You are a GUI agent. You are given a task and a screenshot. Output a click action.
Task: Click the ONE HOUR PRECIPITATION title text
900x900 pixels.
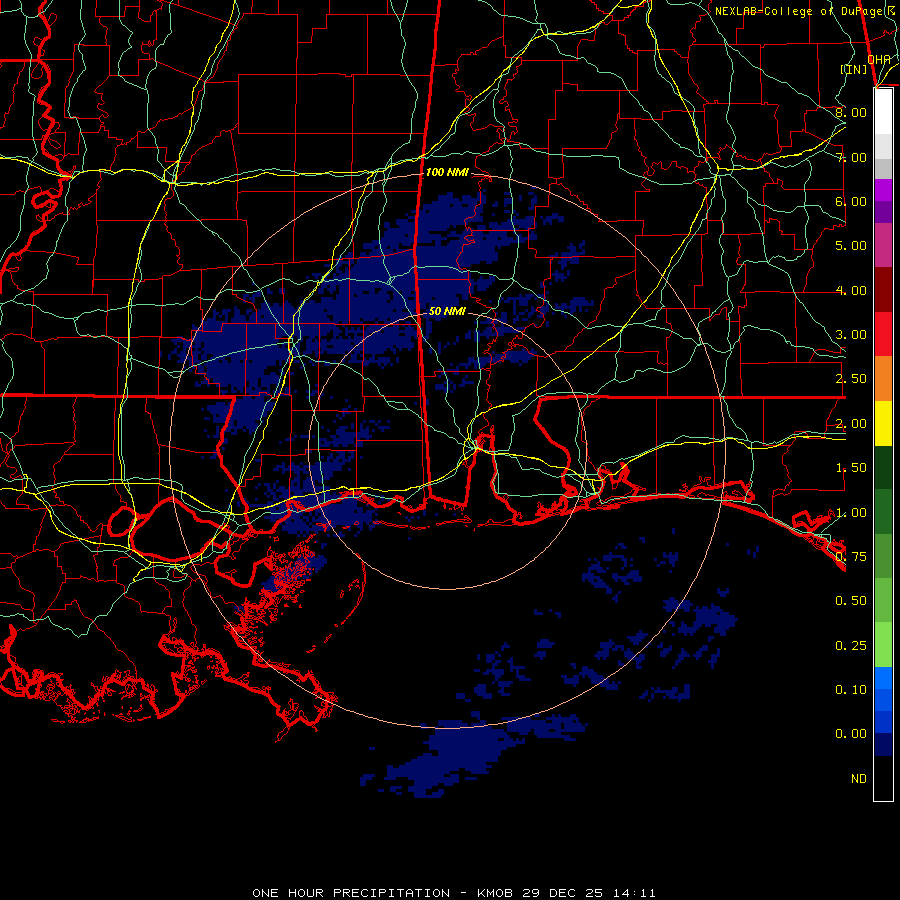(x=351, y=893)
